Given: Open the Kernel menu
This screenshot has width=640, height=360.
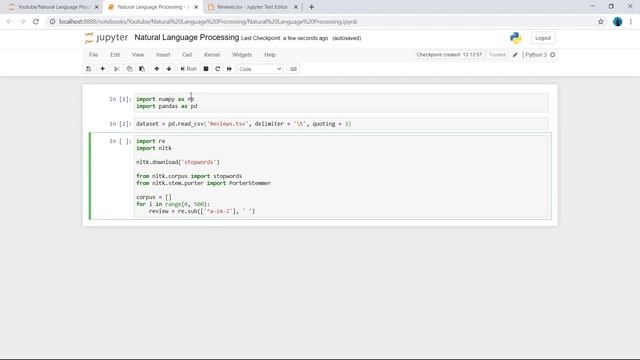Looking at the screenshot, I should [212, 55].
